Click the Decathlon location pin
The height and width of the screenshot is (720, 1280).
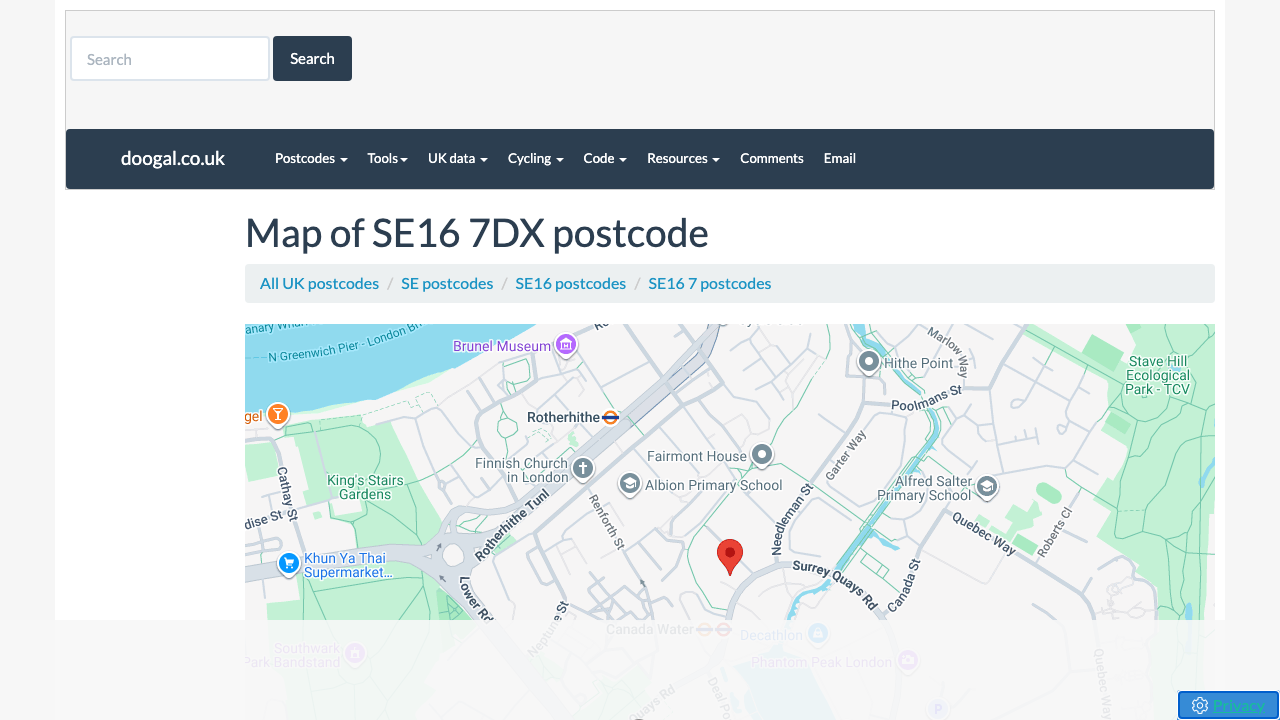point(817,634)
